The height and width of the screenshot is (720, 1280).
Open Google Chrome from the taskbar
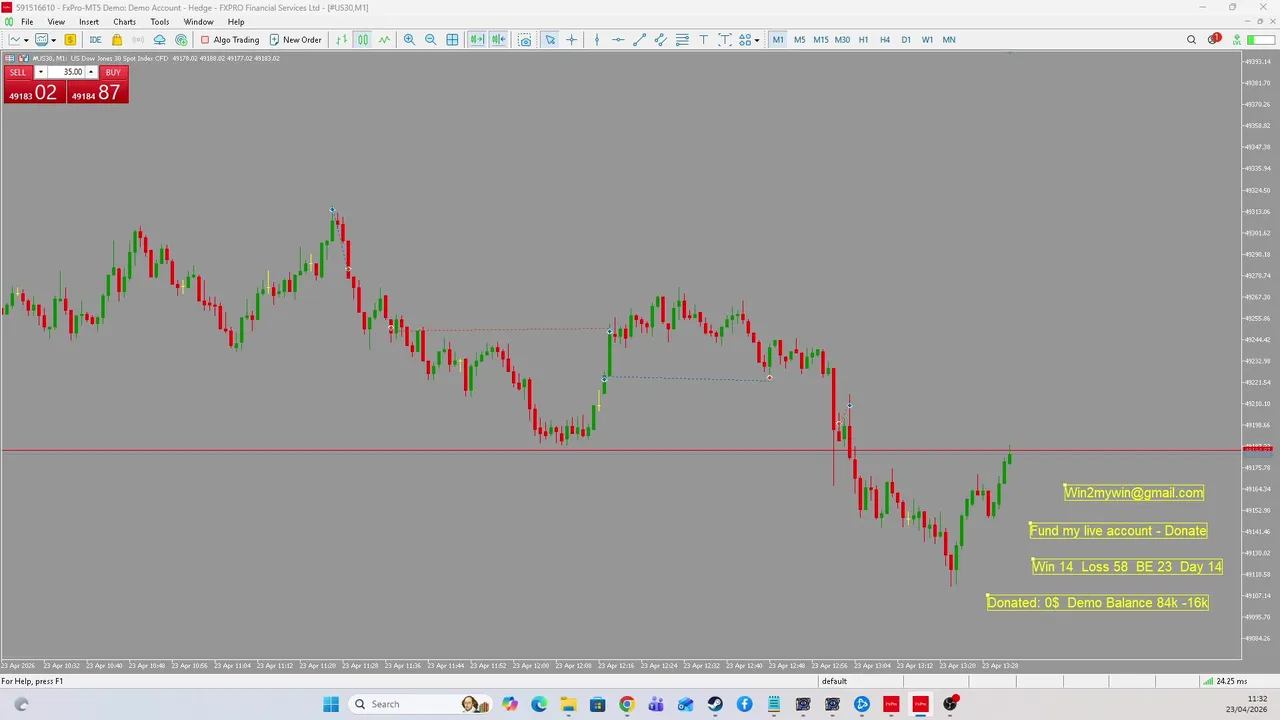pyautogui.click(x=626, y=704)
